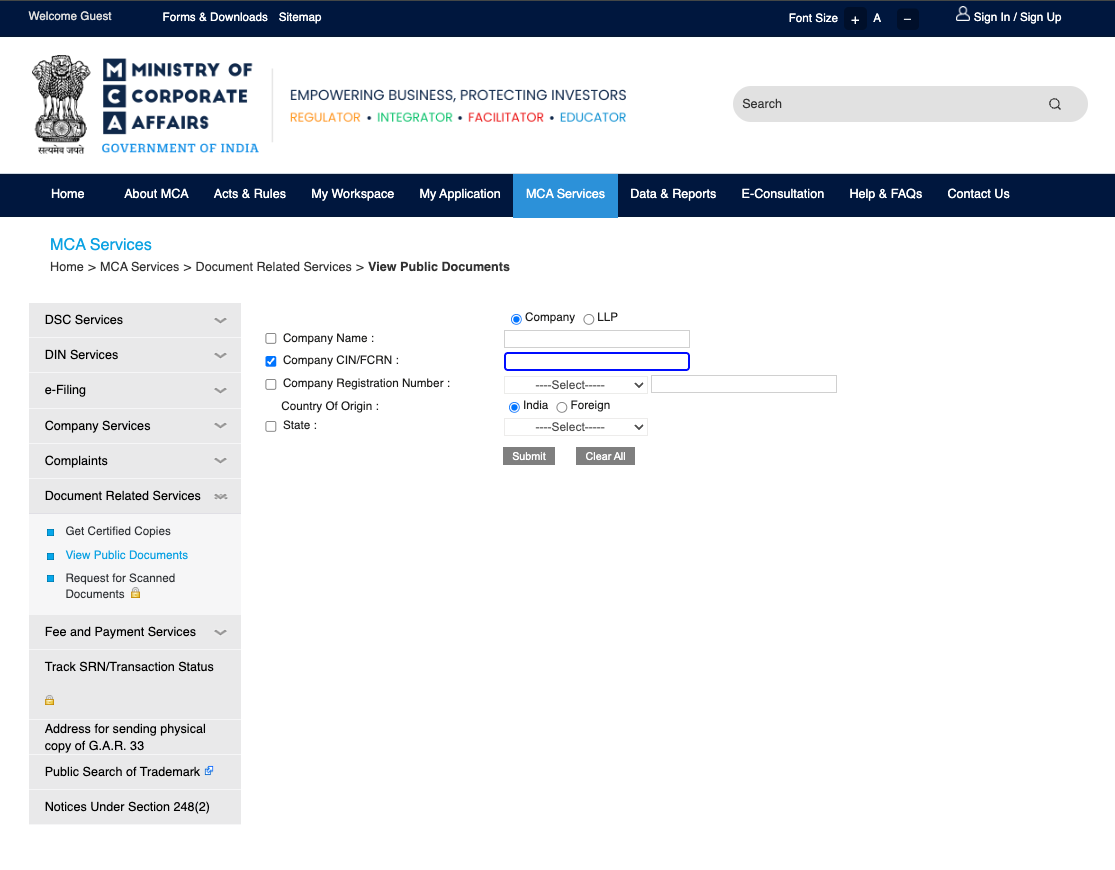Screen dimensions: 1115x870
Task: Select the LLP radio button
Action: 588,317
